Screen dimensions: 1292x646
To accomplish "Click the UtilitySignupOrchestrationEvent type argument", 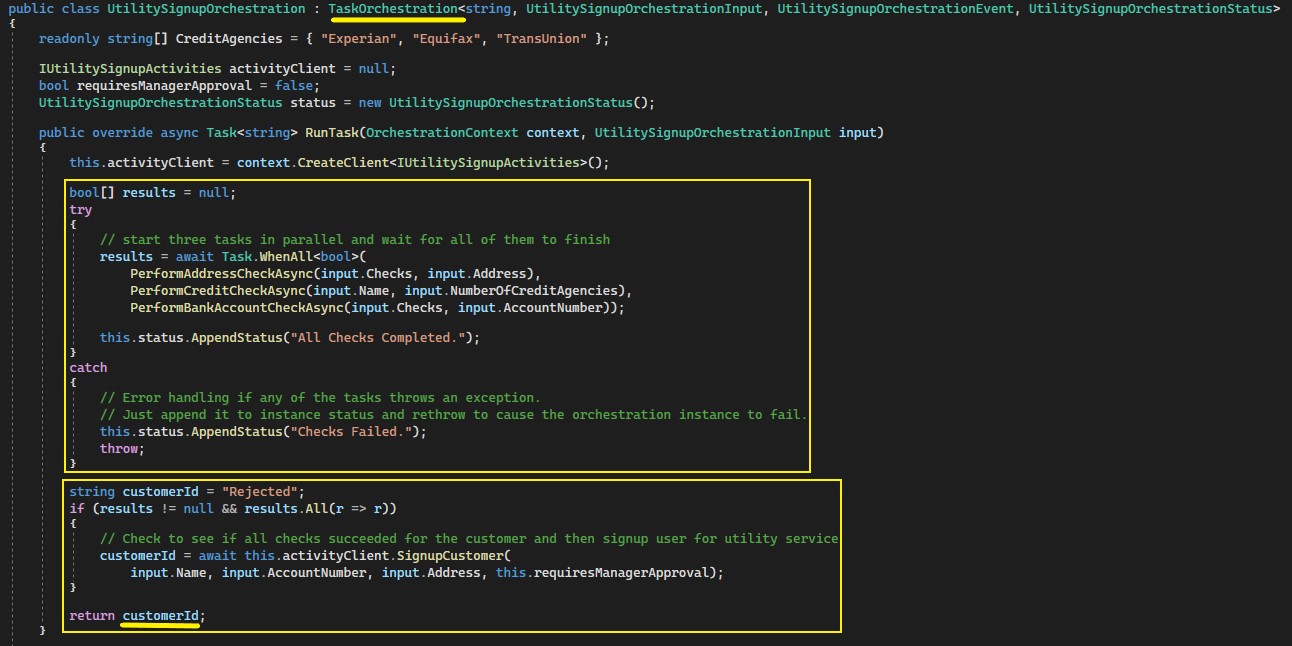I will (x=893, y=9).
